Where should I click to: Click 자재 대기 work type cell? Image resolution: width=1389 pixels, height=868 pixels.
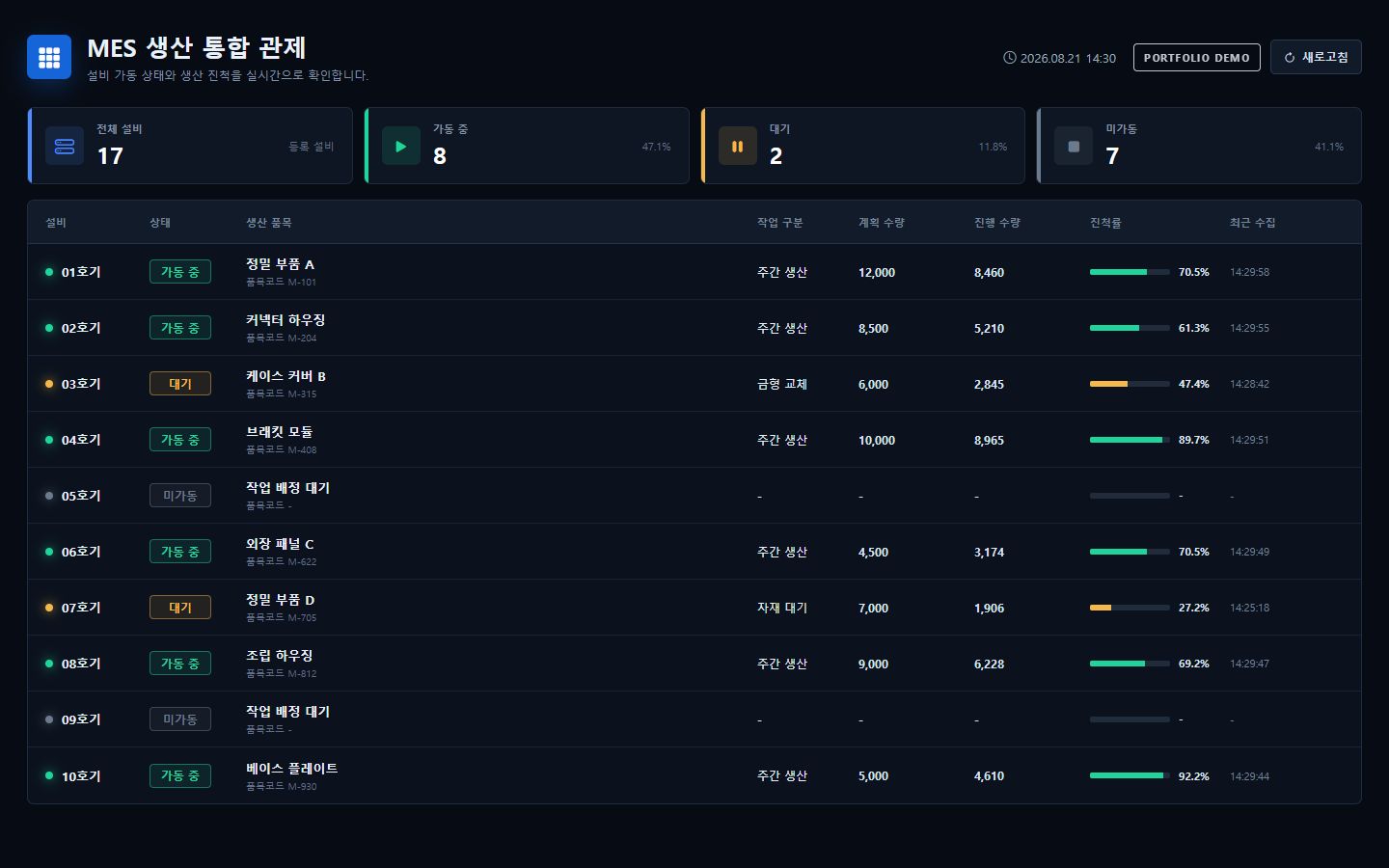tap(782, 608)
